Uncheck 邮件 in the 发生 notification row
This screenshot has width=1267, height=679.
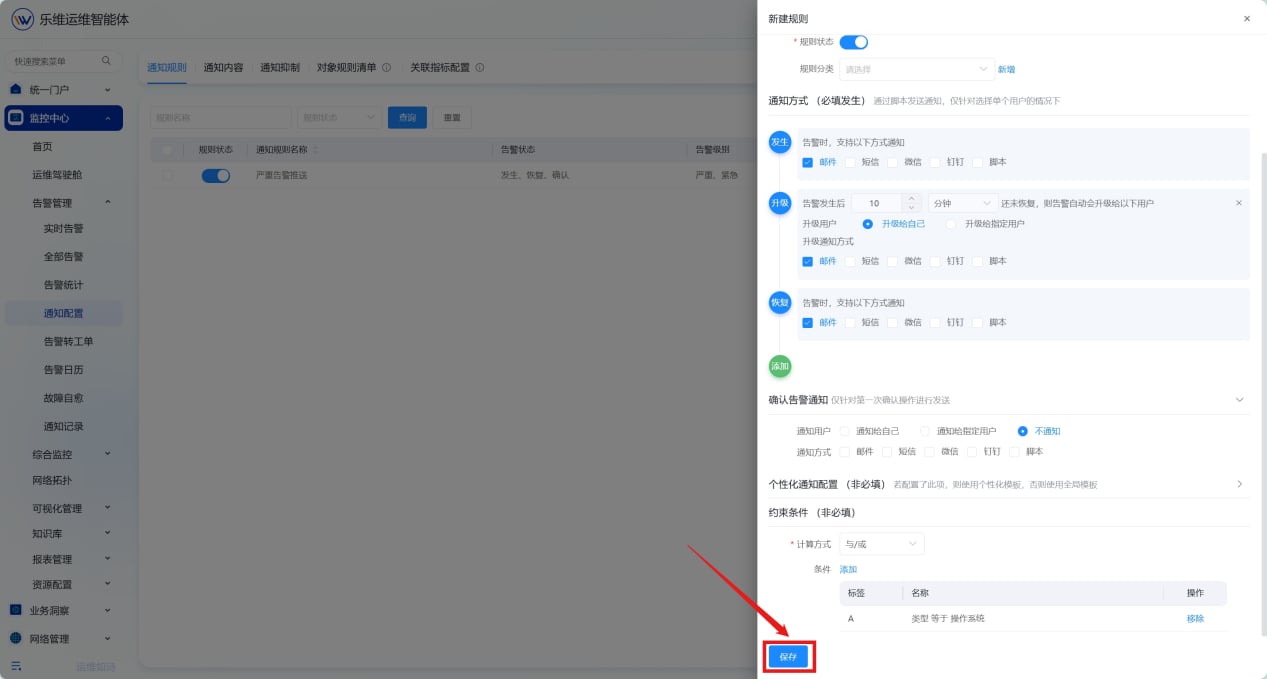pos(807,162)
